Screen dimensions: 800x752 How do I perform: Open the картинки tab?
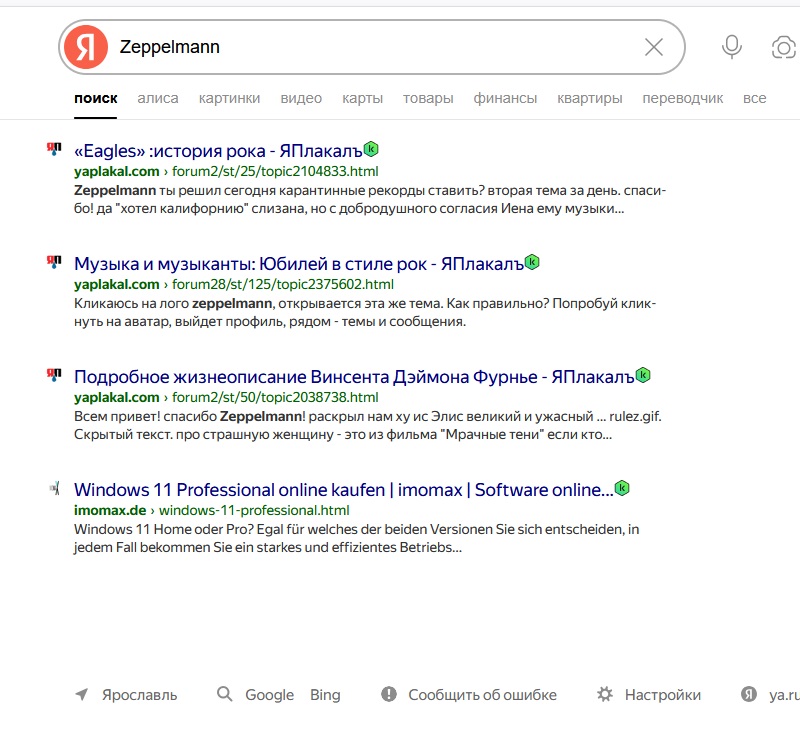click(230, 98)
